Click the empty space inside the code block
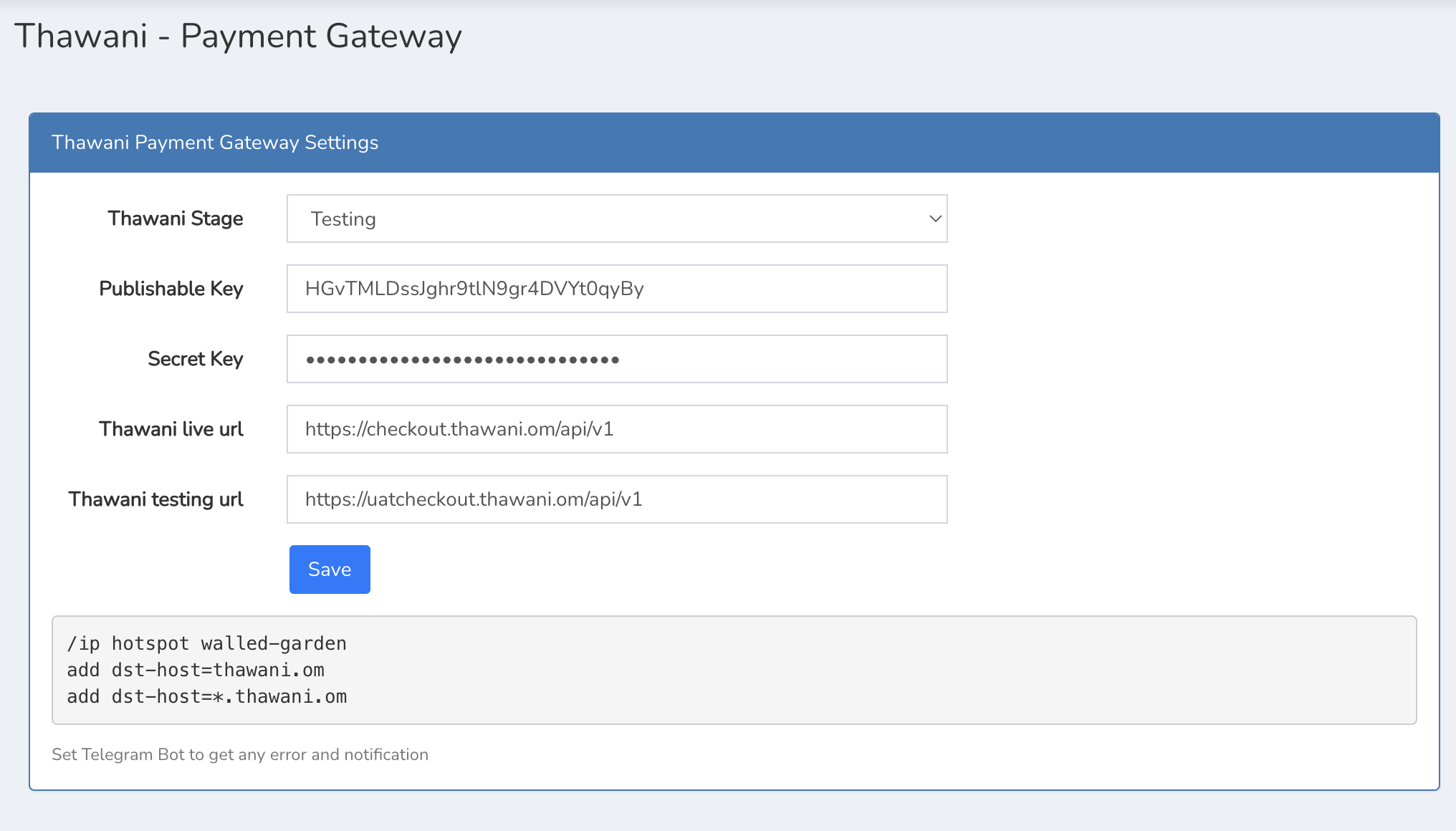This screenshot has height=831, width=1456. [860, 670]
